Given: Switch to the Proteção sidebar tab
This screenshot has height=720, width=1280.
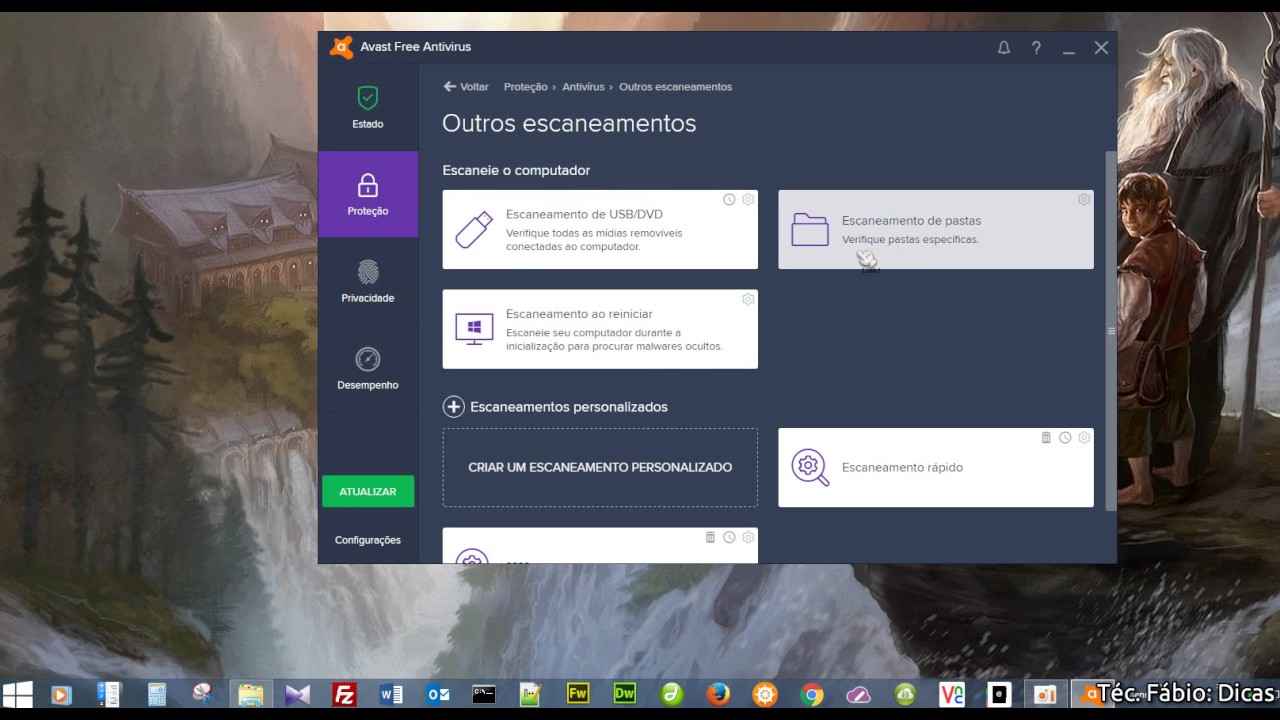Looking at the screenshot, I should [x=367, y=194].
